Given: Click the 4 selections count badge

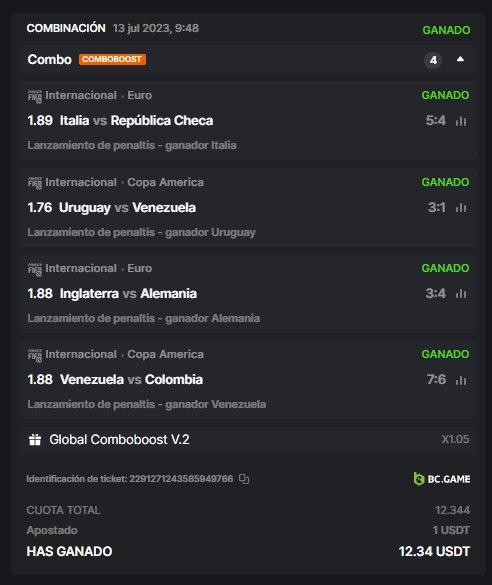Looking at the screenshot, I should pos(433,60).
